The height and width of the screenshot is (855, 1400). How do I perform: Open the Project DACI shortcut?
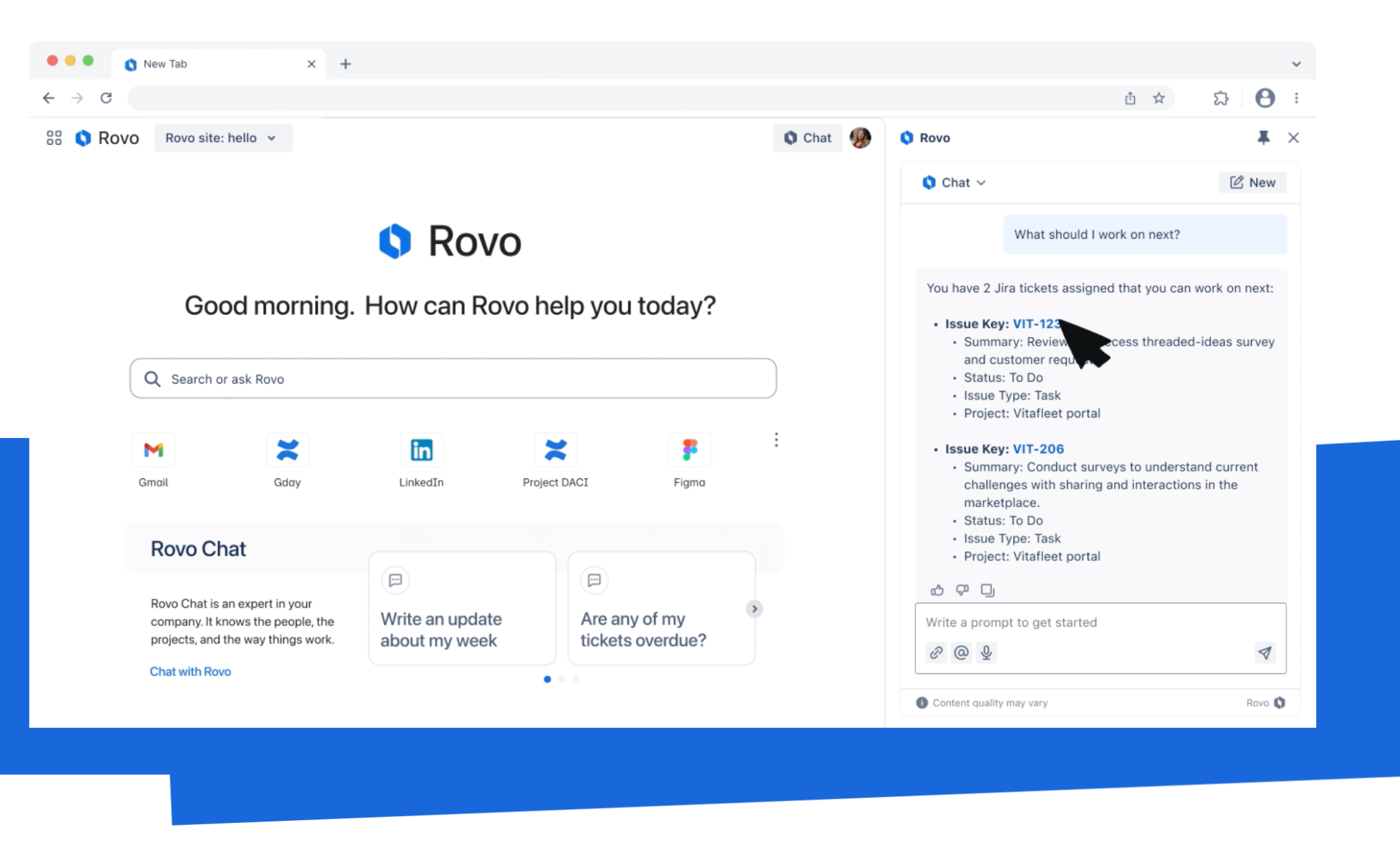[555, 461]
